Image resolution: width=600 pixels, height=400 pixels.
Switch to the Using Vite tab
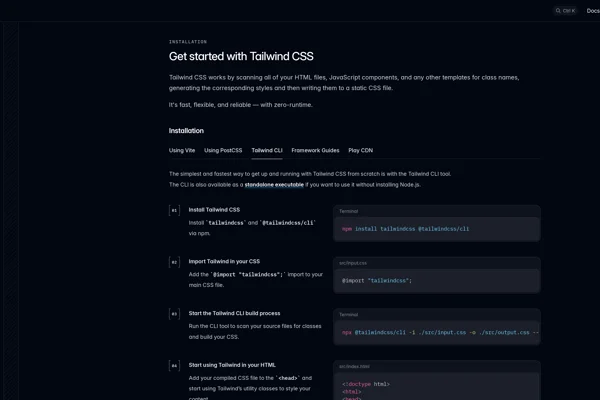coord(182,150)
